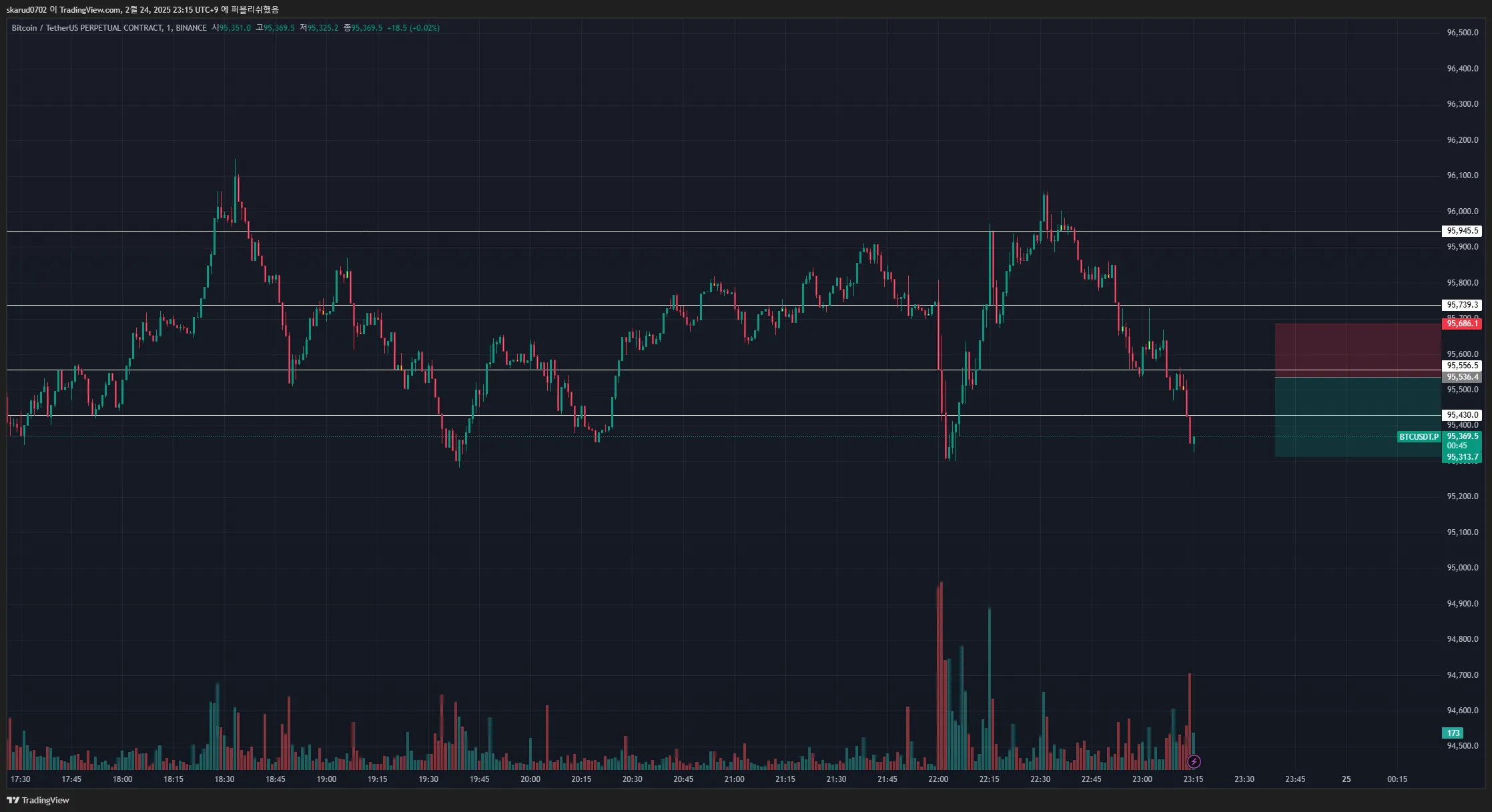Image resolution: width=1492 pixels, height=812 pixels.
Task: Click the 17:30 time axis label
Action: (21, 779)
